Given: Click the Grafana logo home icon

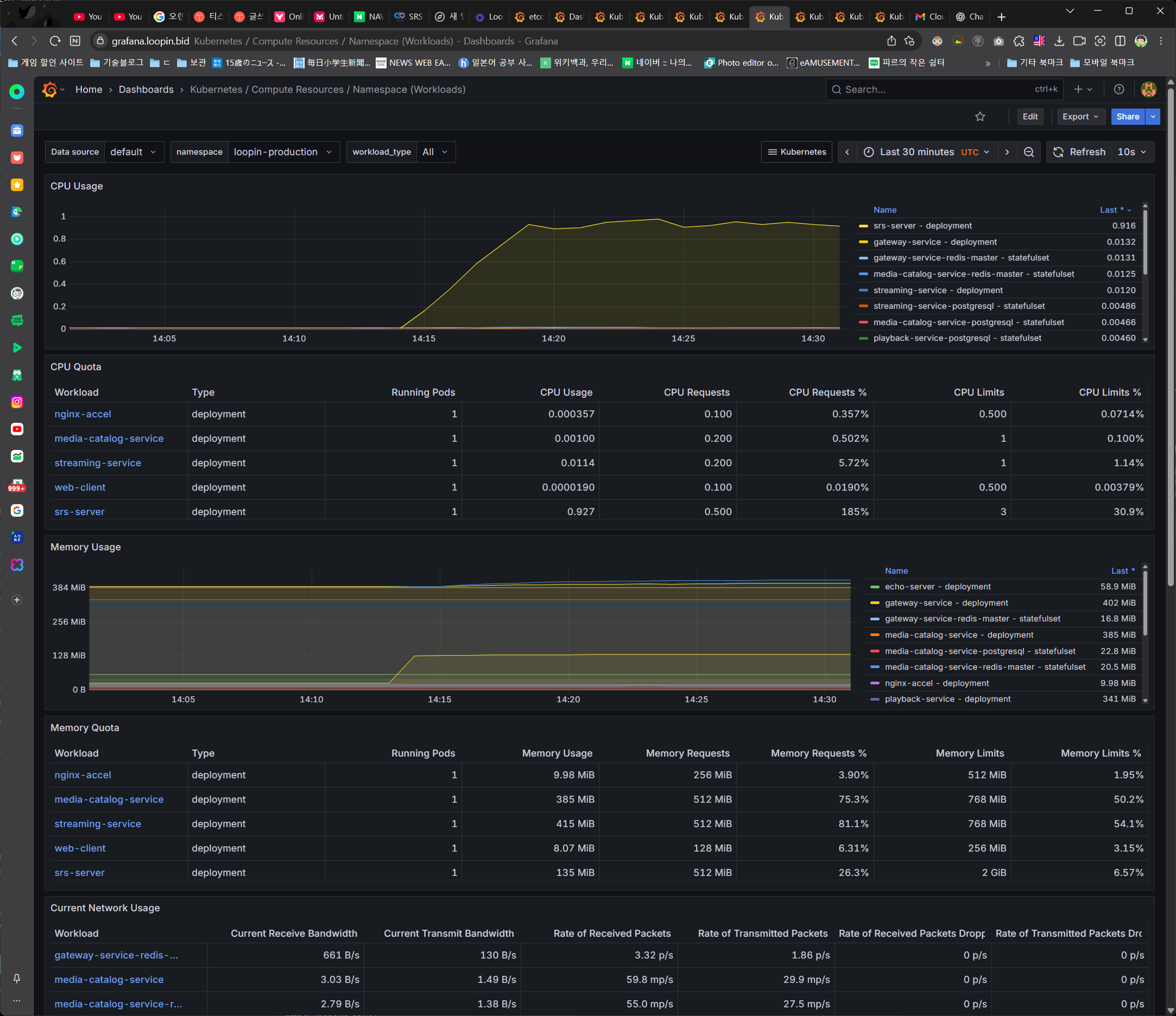Looking at the screenshot, I should [50, 90].
